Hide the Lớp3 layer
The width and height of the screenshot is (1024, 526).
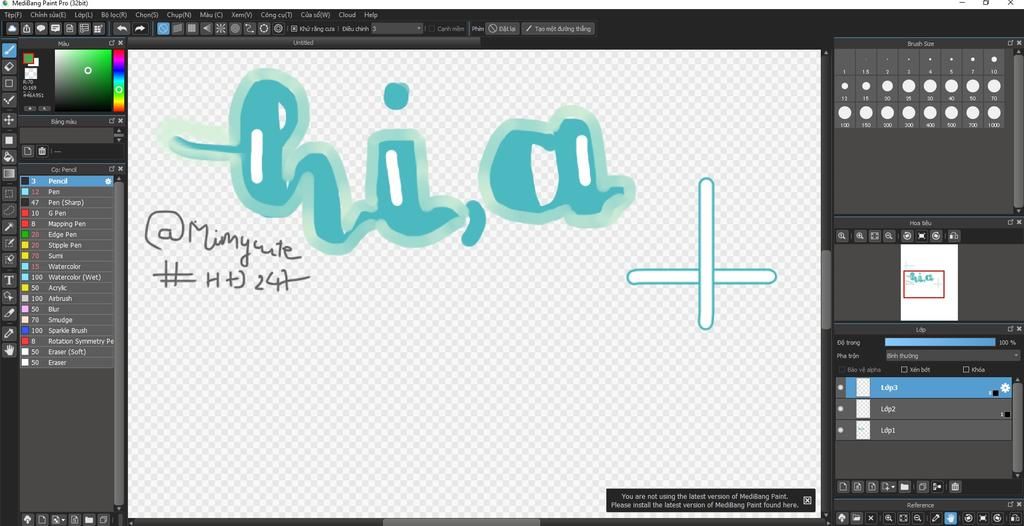840,387
